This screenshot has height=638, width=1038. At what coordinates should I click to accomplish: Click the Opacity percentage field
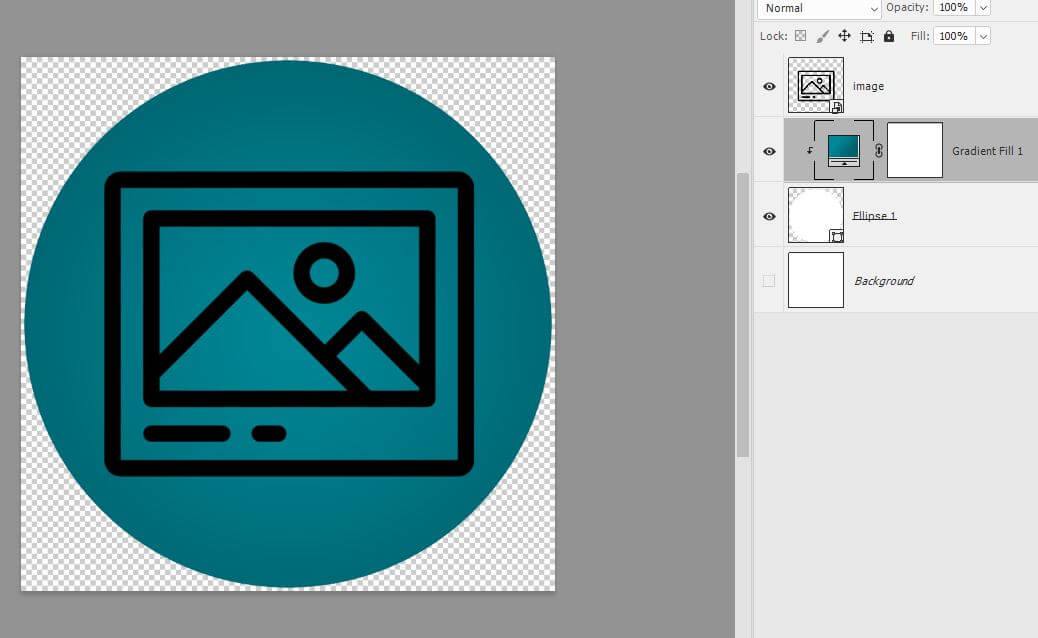point(953,8)
